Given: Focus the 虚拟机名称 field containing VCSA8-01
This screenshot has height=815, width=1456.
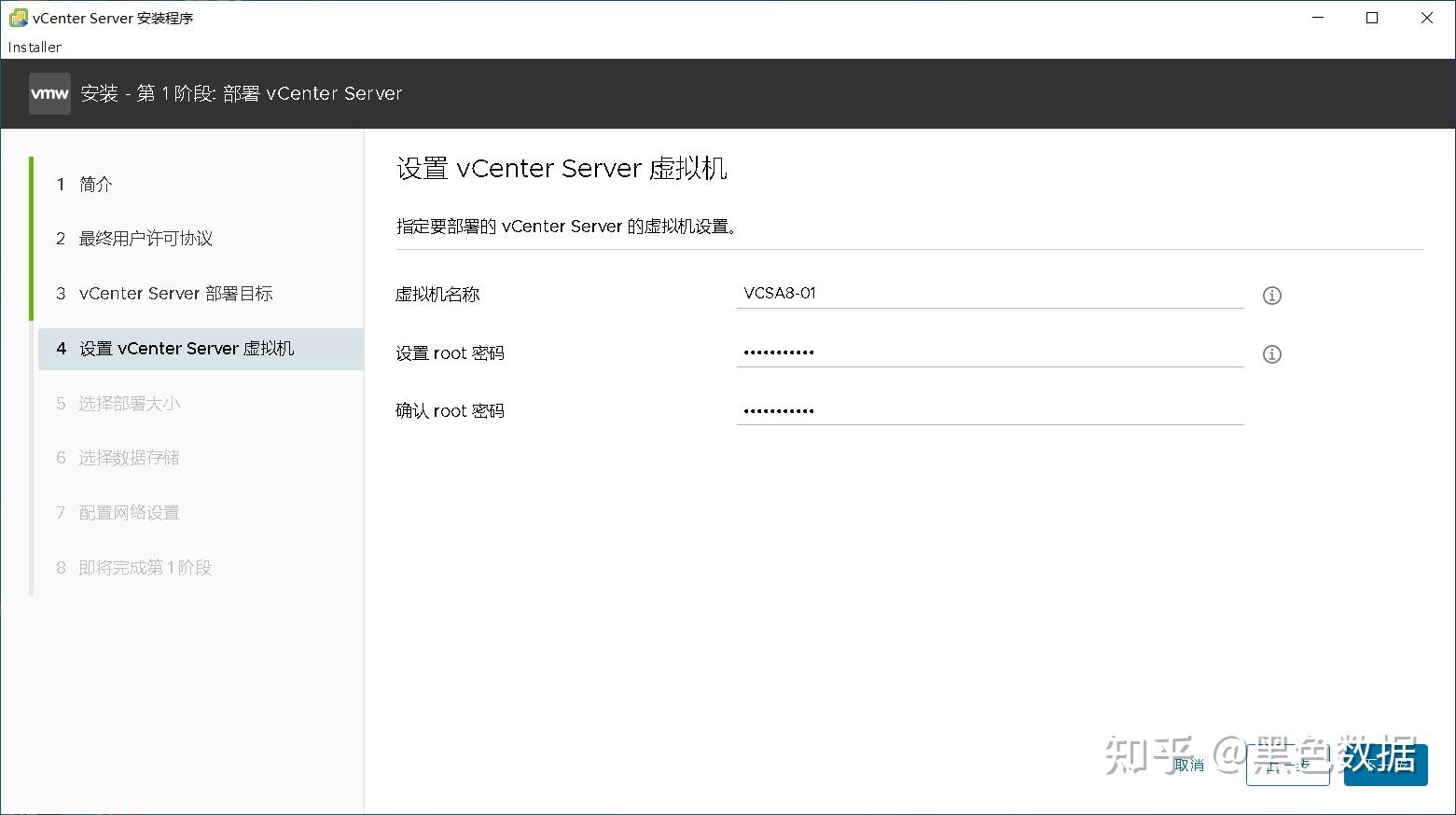Looking at the screenshot, I should tap(989, 294).
